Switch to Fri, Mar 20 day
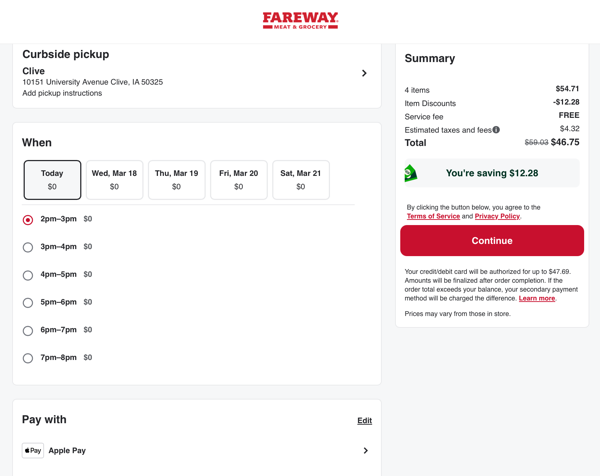Screen dimensions: 600x476 238,180
